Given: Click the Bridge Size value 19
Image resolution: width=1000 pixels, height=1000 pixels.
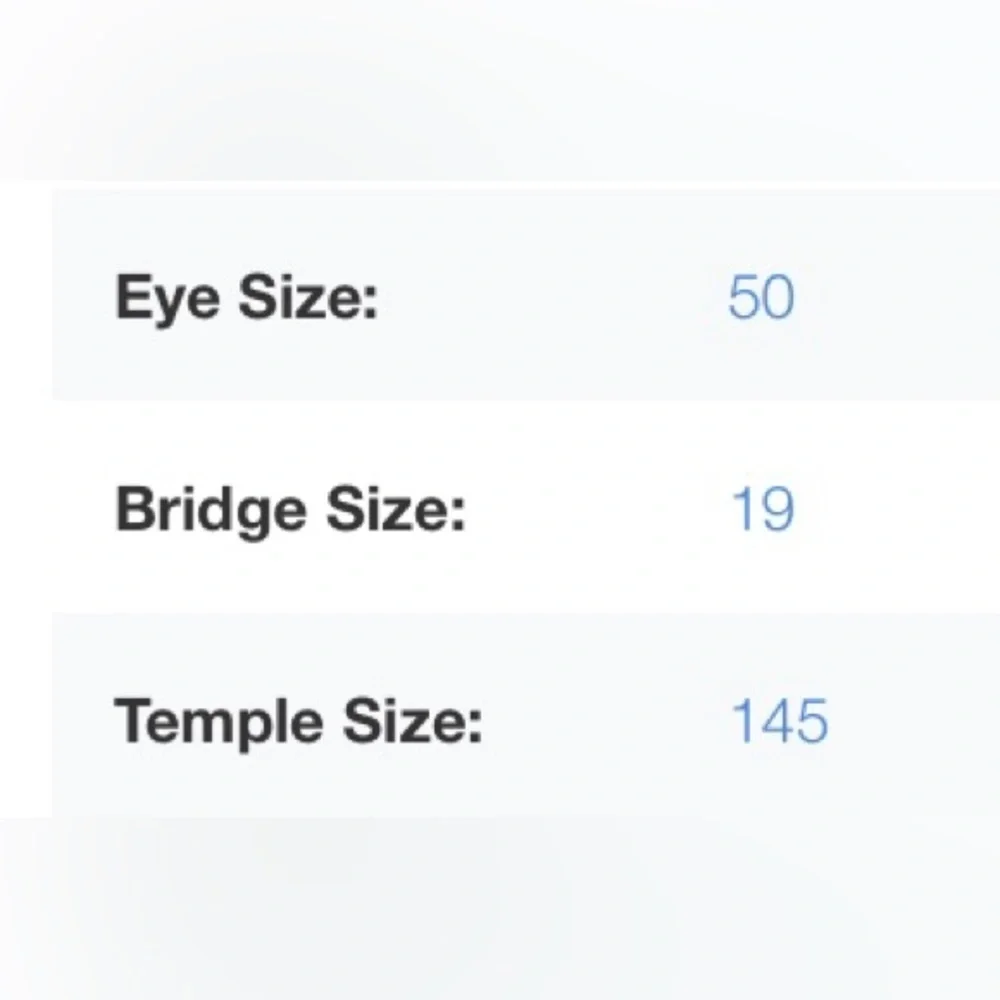Looking at the screenshot, I should click(x=763, y=509).
